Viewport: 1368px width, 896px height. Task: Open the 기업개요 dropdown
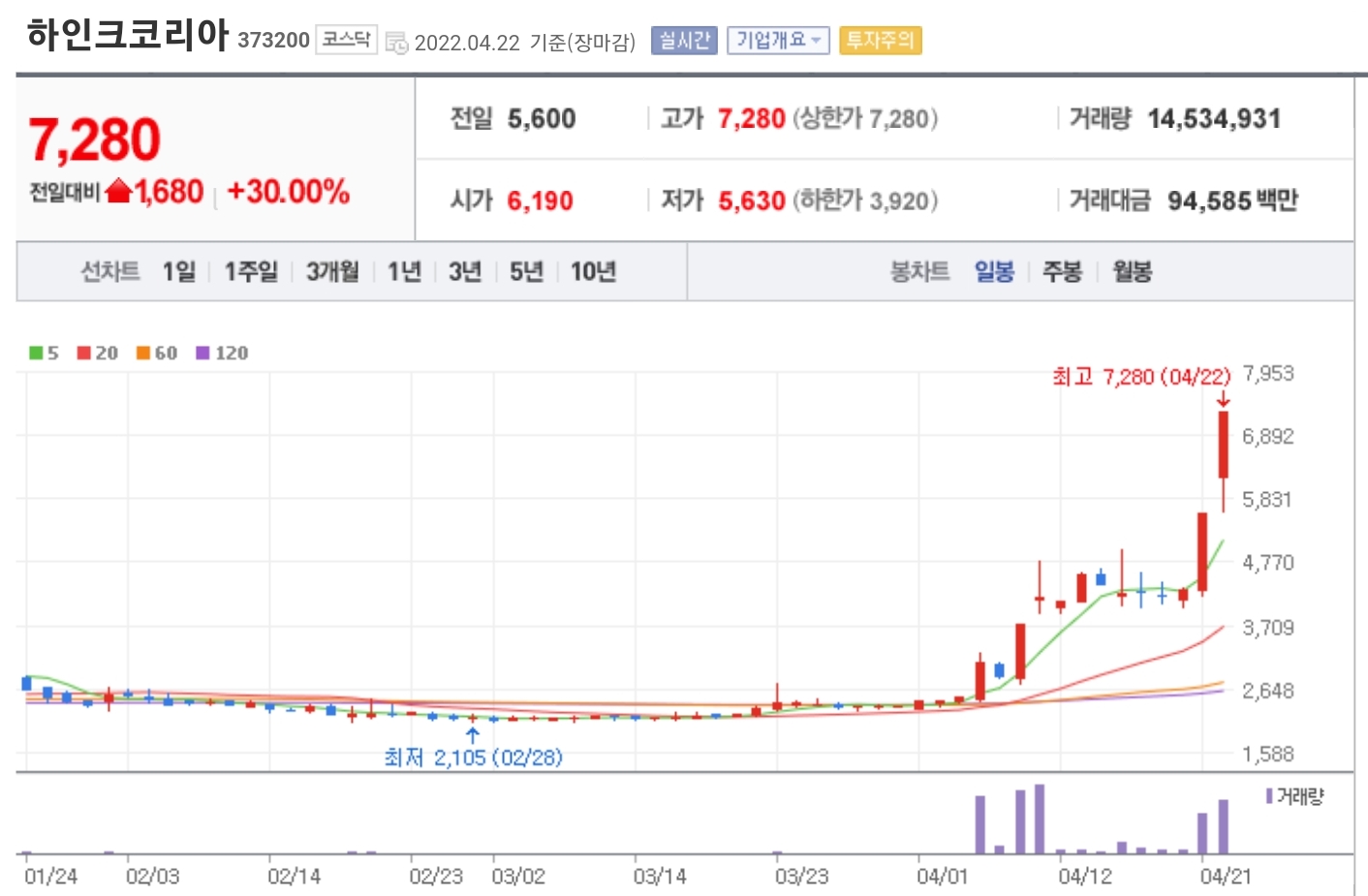point(778,40)
